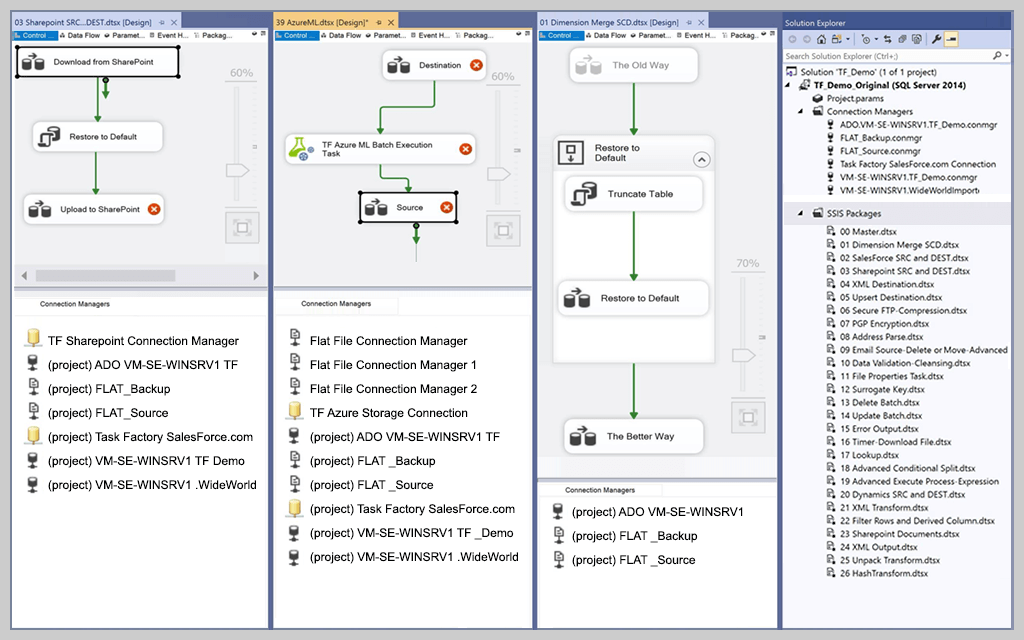This screenshot has height=640, width=1024.
Task: Select the Upload to SharePoint task icon
Action: 40,209
